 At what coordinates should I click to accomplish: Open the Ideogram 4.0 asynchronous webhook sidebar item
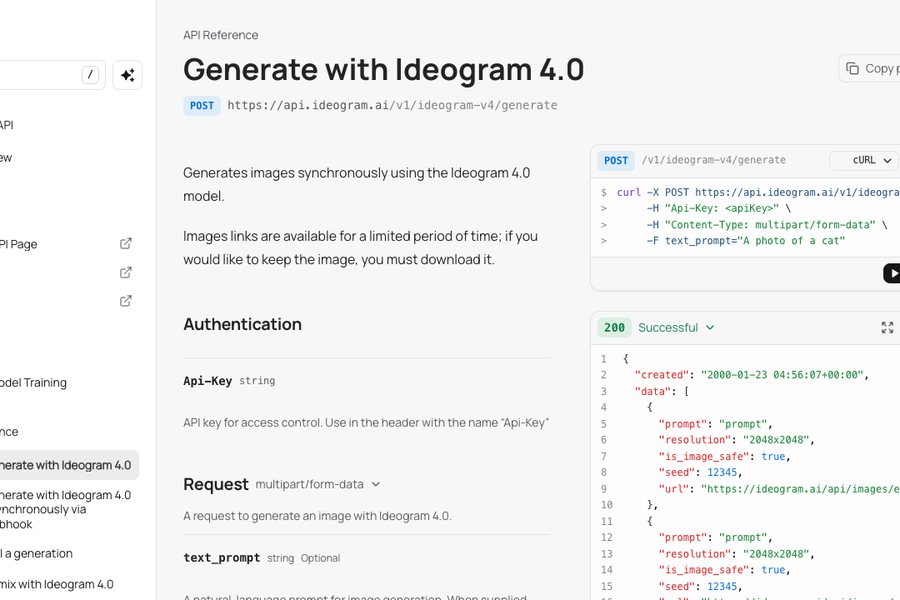point(65,509)
